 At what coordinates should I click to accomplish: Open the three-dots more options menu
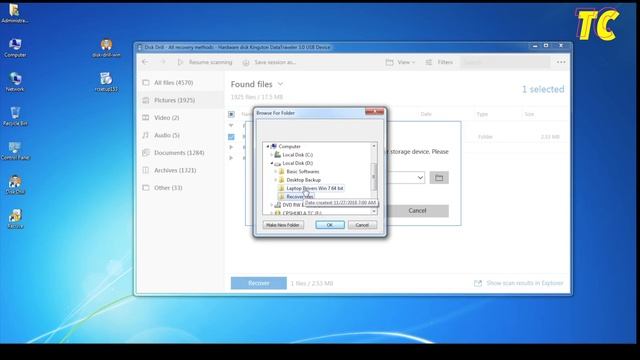(x=561, y=62)
